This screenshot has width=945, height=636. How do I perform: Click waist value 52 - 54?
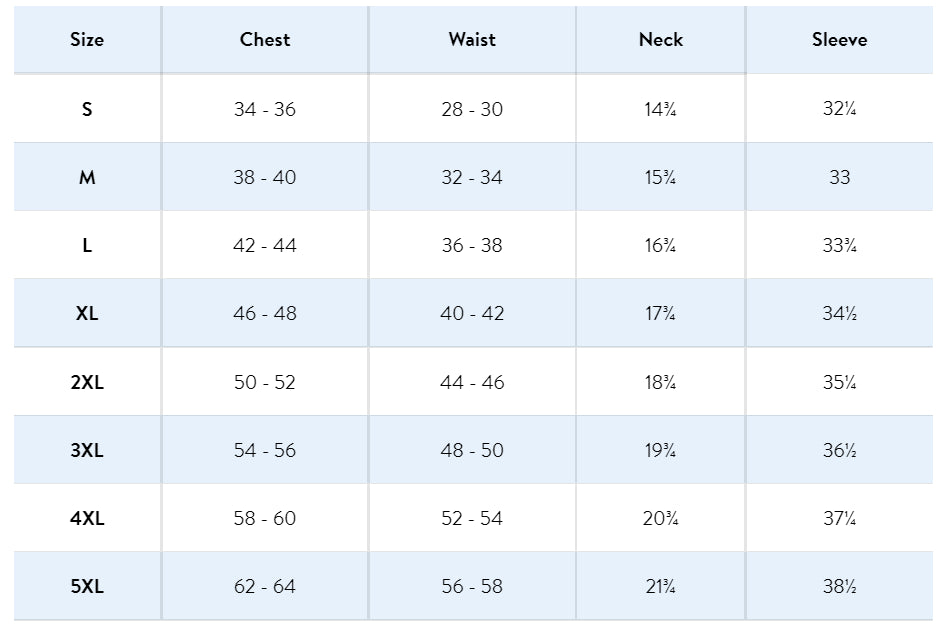coord(472,518)
